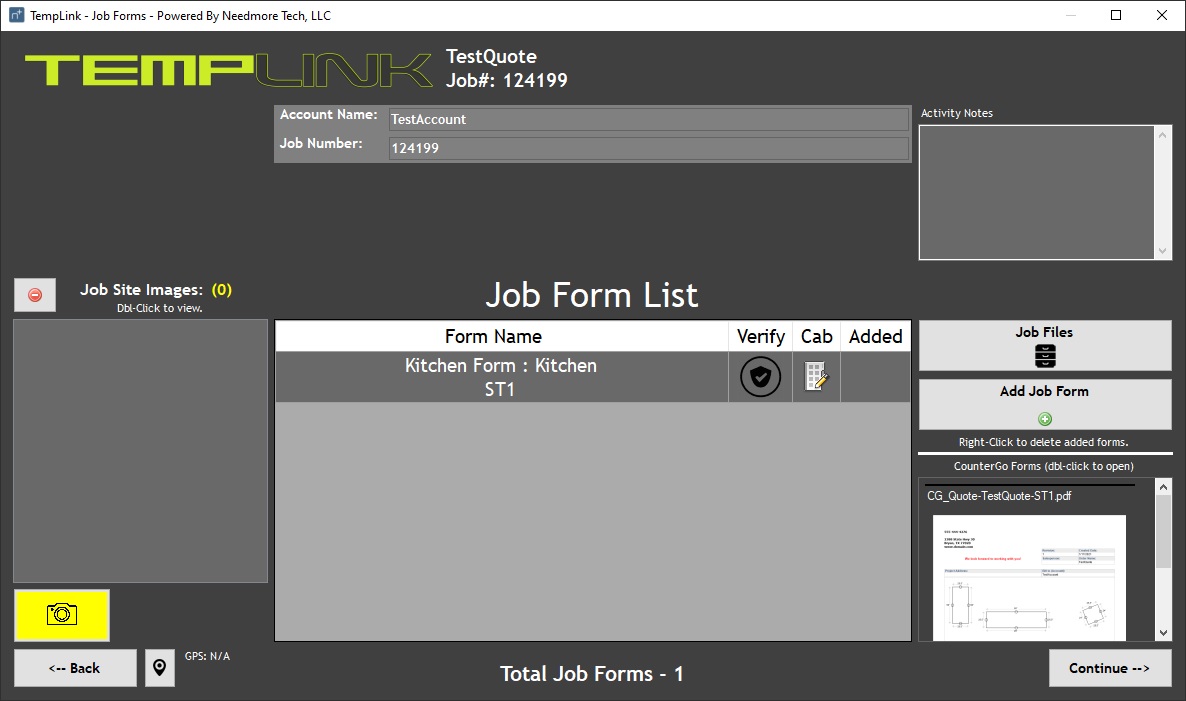Click the red remove image icon
This screenshot has height=701, width=1186.
coord(35,295)
